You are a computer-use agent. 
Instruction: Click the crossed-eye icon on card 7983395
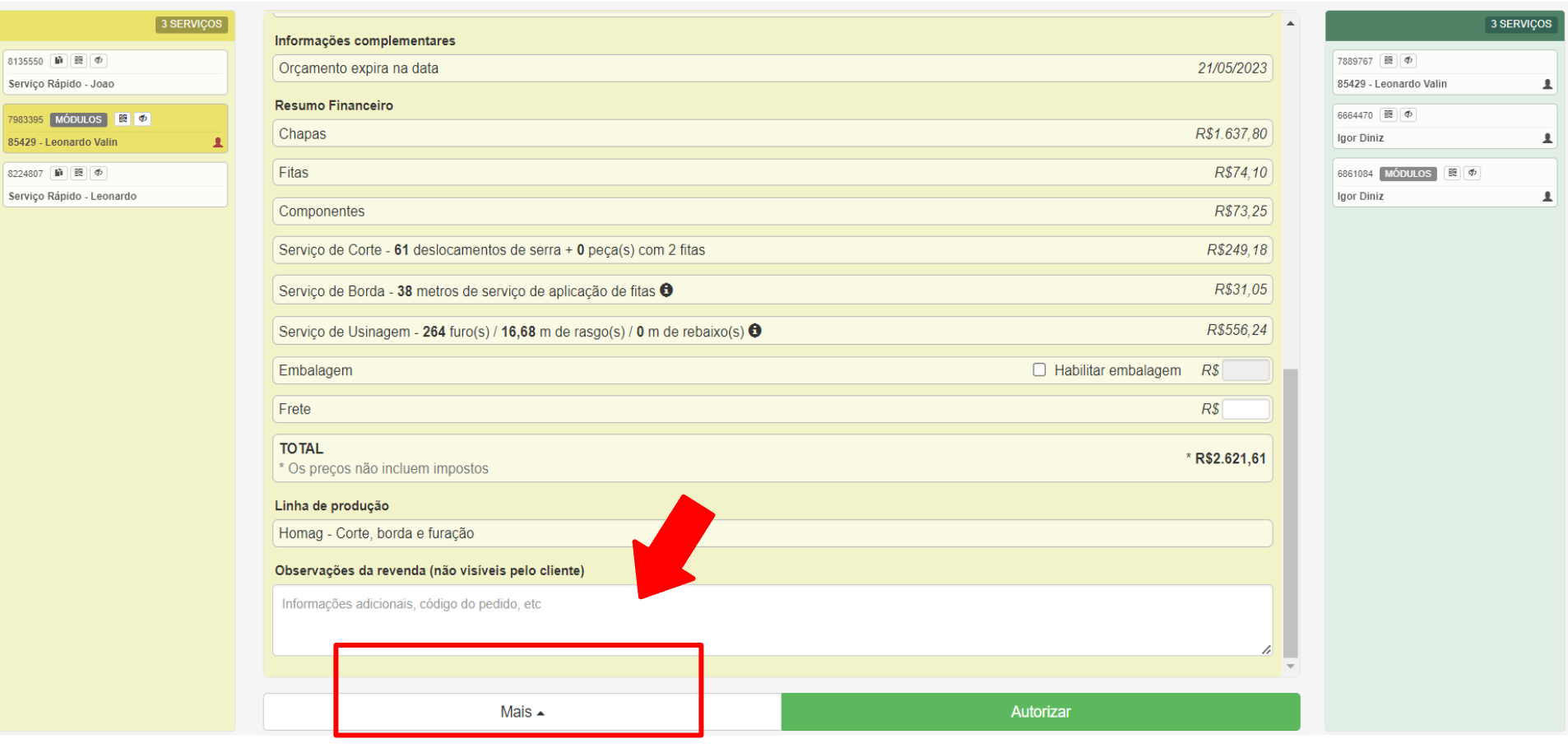coord(142,118)
